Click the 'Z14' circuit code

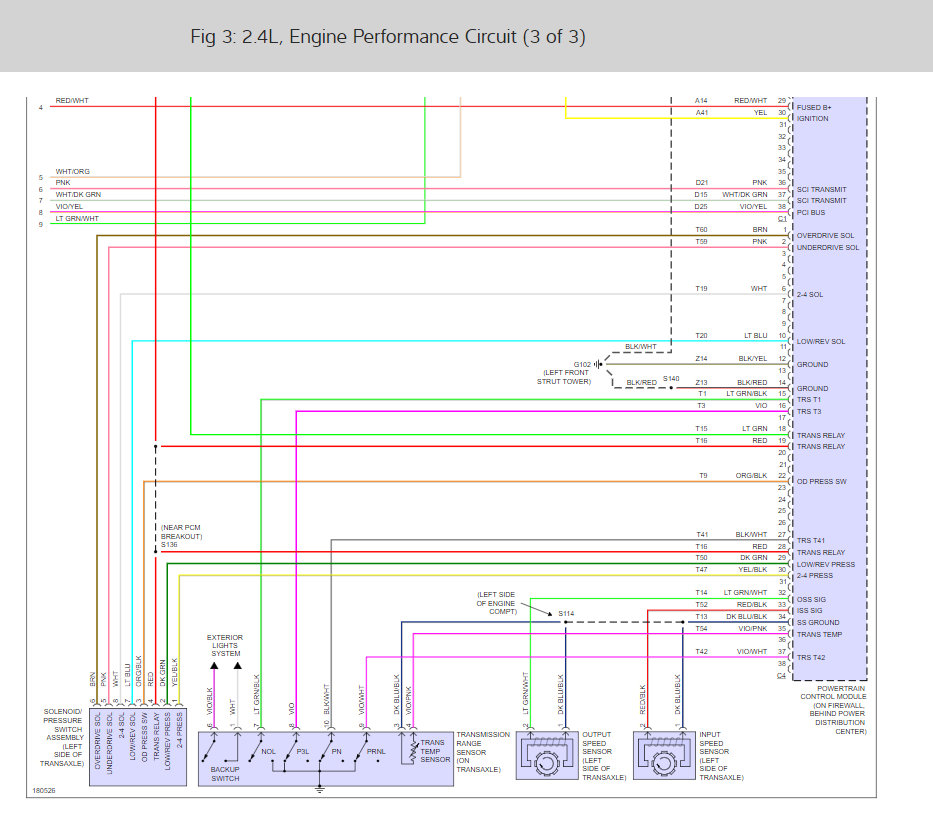pyautogui.click(x=702, y=359)
